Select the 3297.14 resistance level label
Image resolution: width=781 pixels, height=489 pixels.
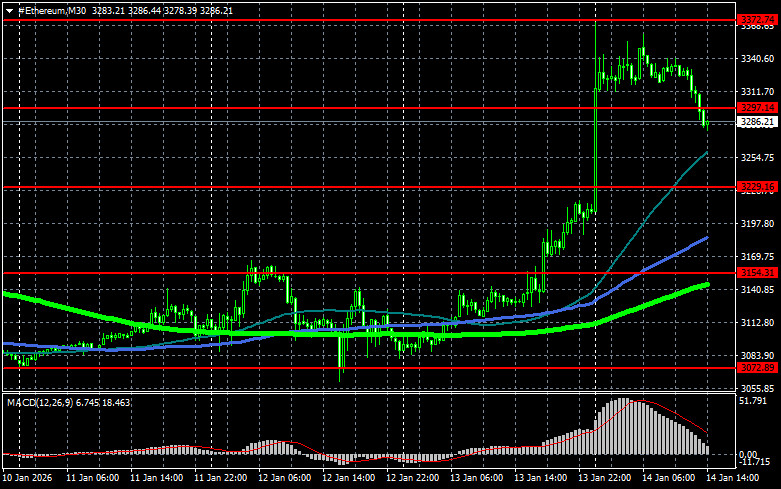tap(757, 108)
